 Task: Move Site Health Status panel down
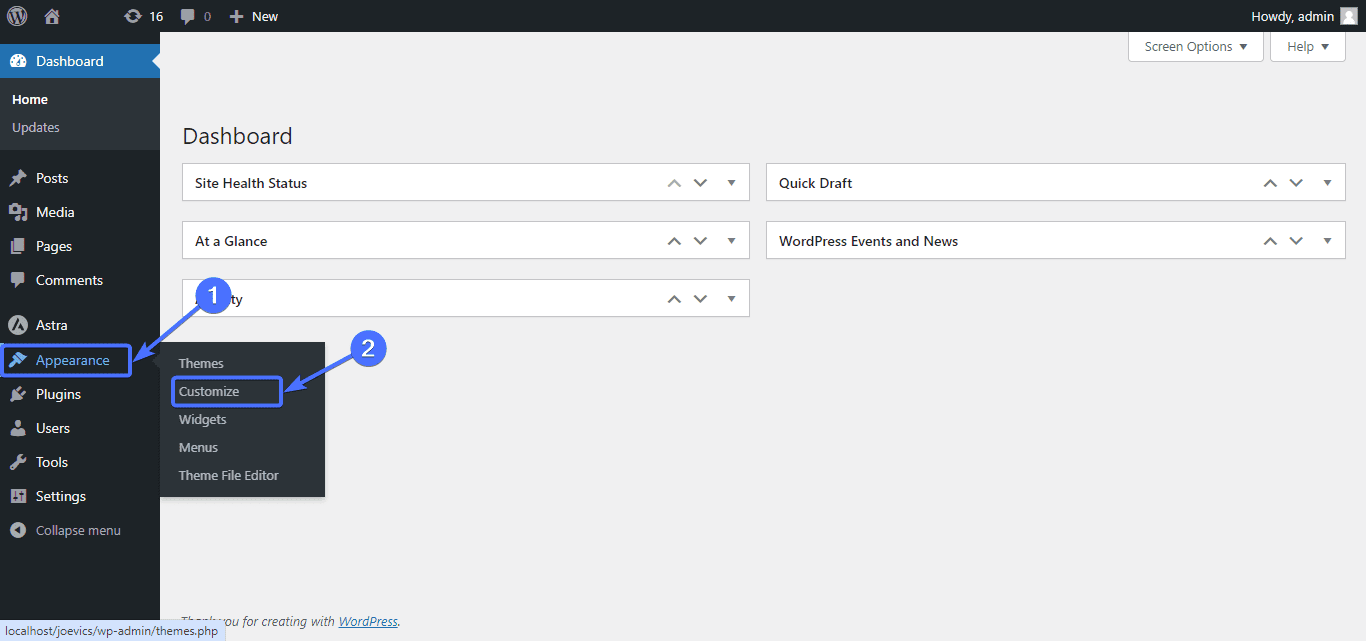701,183
